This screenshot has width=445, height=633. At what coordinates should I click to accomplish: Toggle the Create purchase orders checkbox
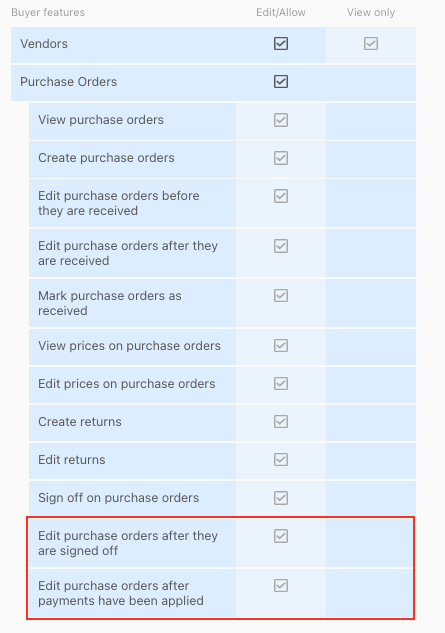click(x=281, y=158)
